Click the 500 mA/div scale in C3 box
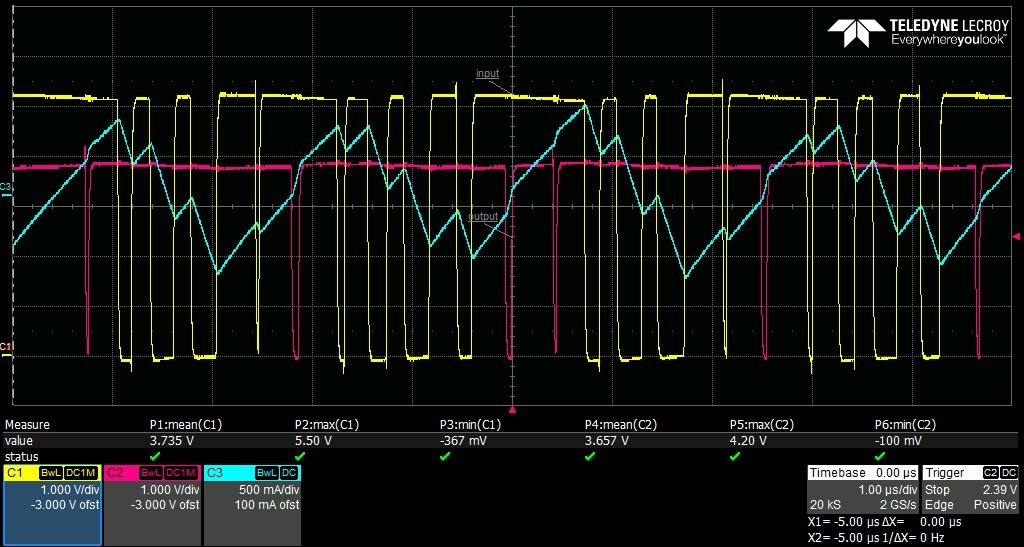1024x547 pixels. 270,489
